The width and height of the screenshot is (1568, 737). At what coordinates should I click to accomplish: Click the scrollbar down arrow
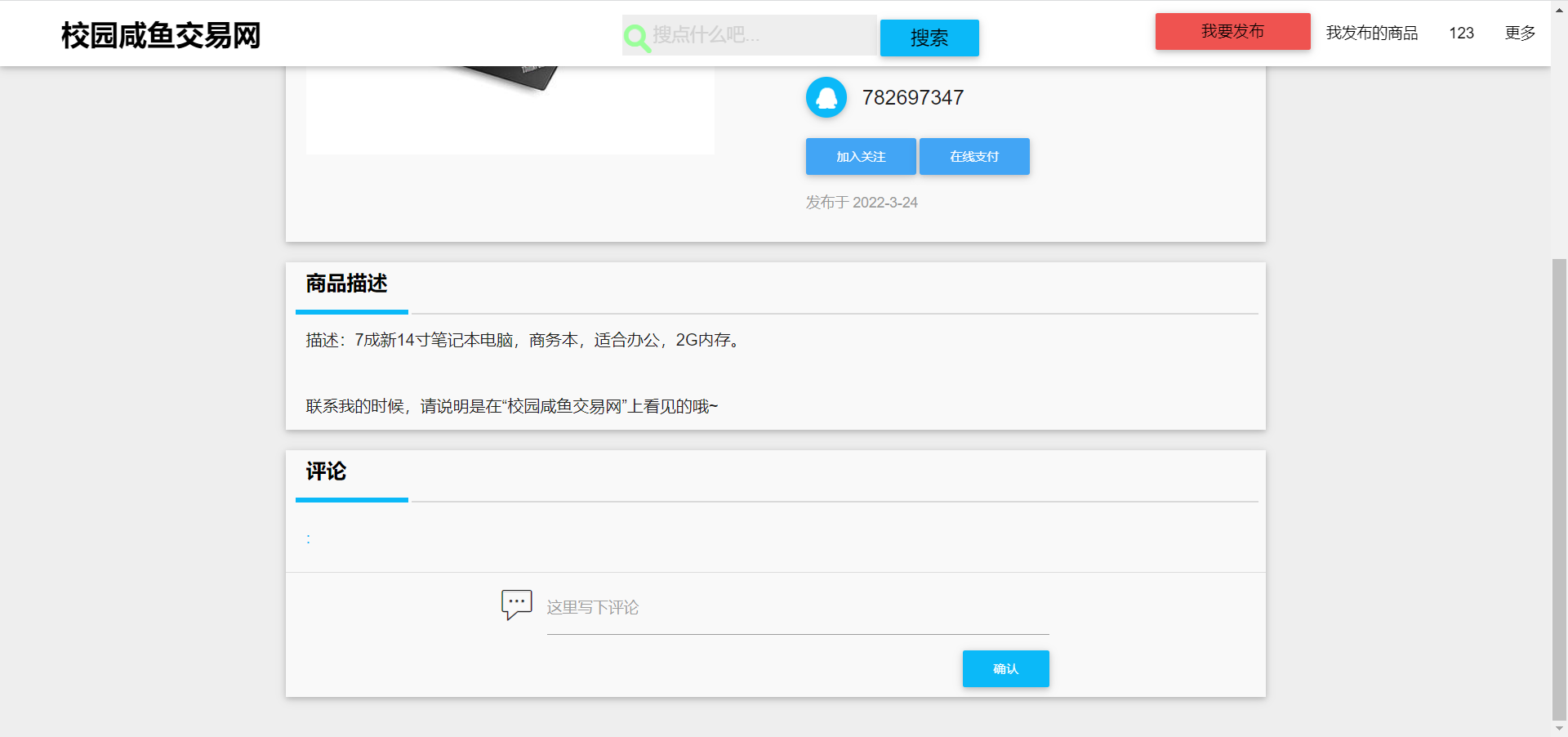(x=1559, y=728)
